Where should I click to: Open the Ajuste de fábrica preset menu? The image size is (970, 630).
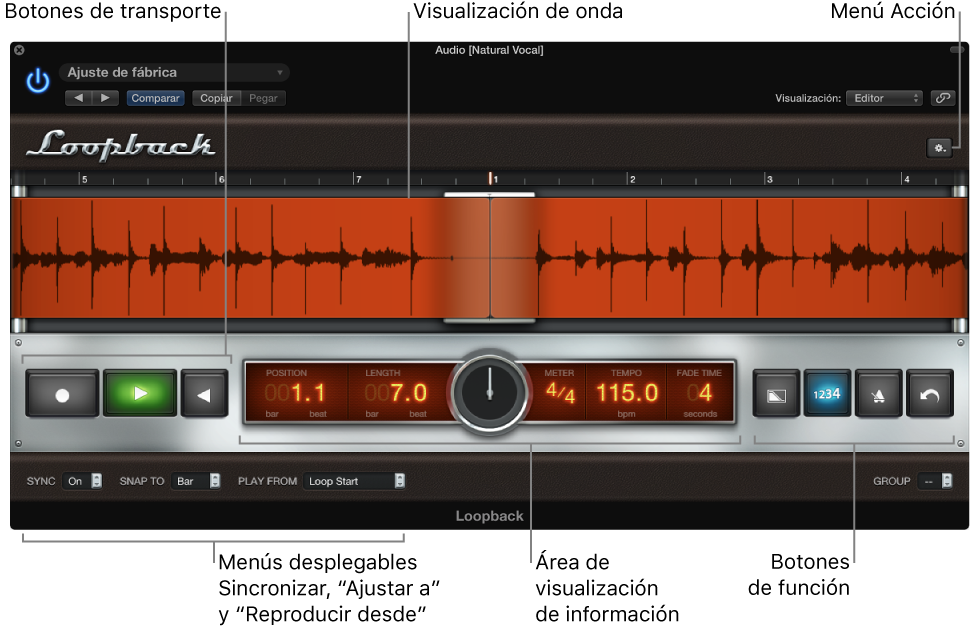174,72
